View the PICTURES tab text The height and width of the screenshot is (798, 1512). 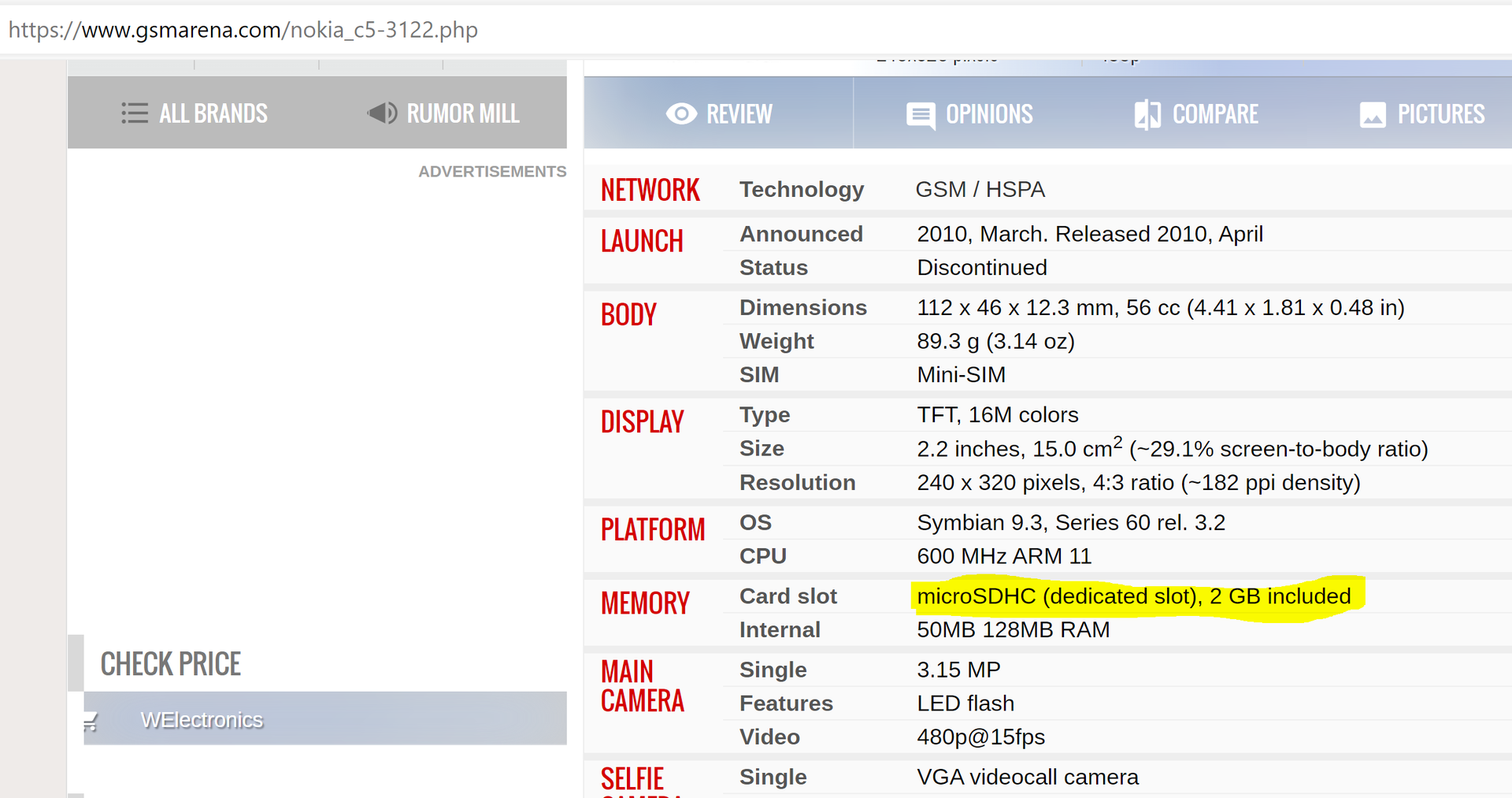pyautogui.click(x=1440, y=114)
